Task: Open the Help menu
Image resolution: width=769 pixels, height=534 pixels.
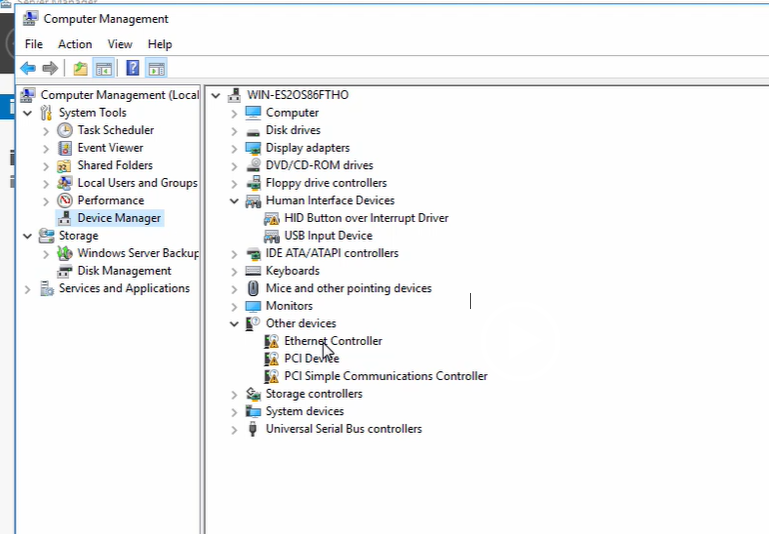Action: (160, 44)
